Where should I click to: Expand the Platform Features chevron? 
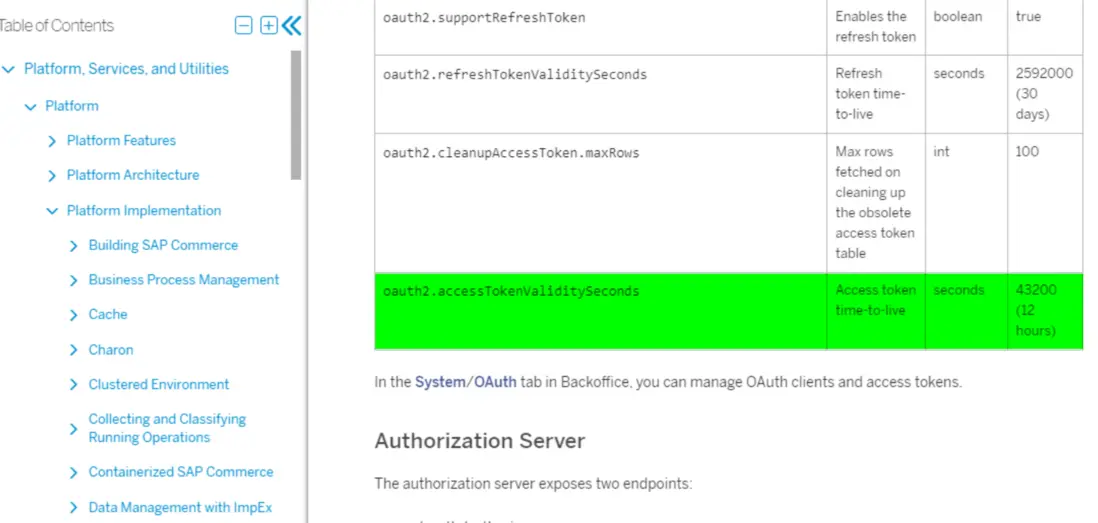52,141
